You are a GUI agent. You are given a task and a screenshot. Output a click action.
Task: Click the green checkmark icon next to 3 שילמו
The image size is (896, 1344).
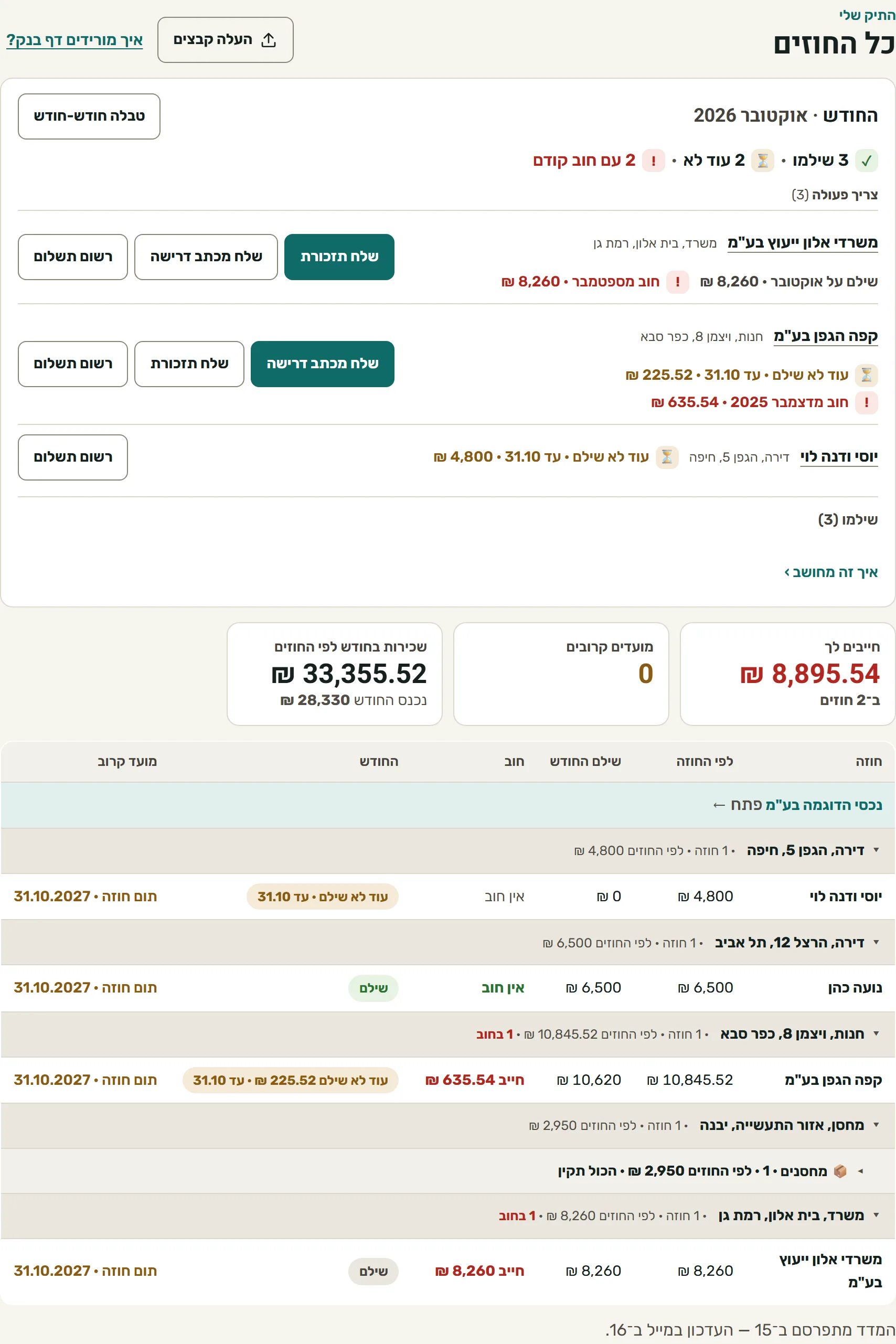pos(866,161)
